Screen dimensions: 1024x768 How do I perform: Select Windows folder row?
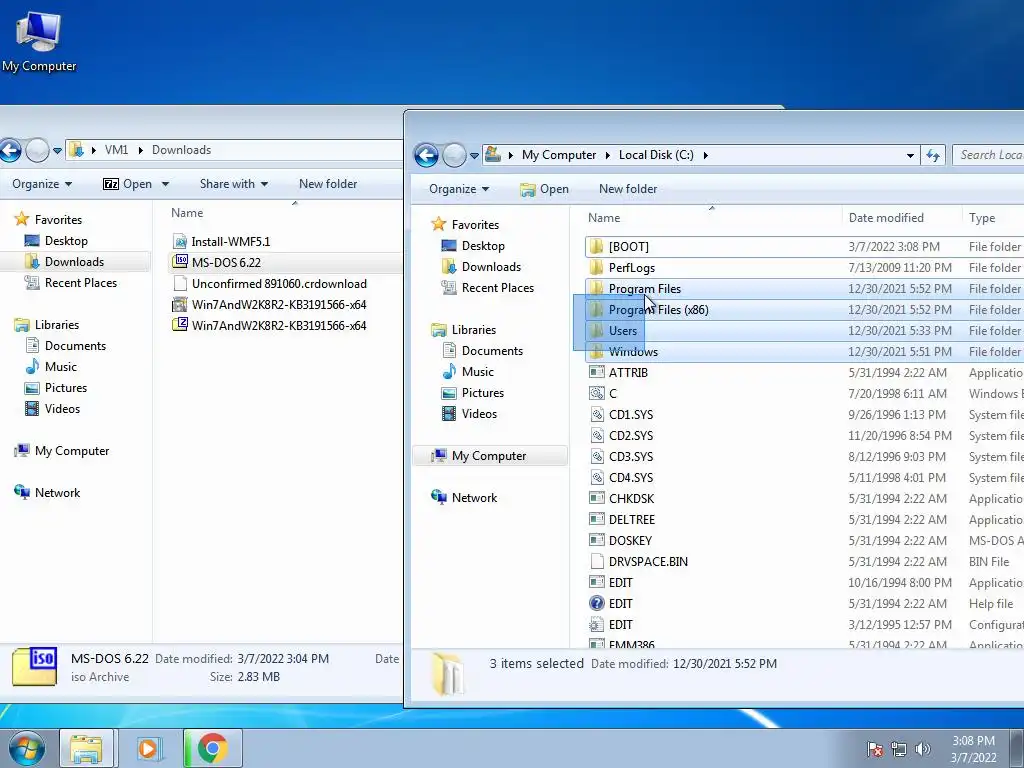pyautogui.click(x=805, y=351)
